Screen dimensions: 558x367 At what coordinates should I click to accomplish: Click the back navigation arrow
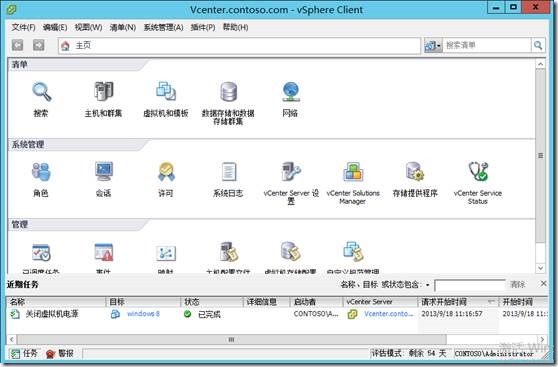tap(17, 45)
